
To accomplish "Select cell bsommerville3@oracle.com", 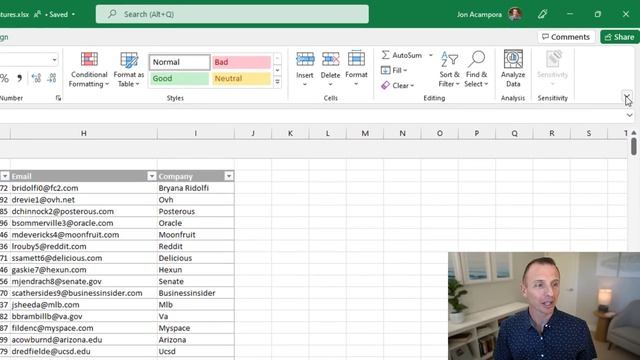I will point(84,223).
